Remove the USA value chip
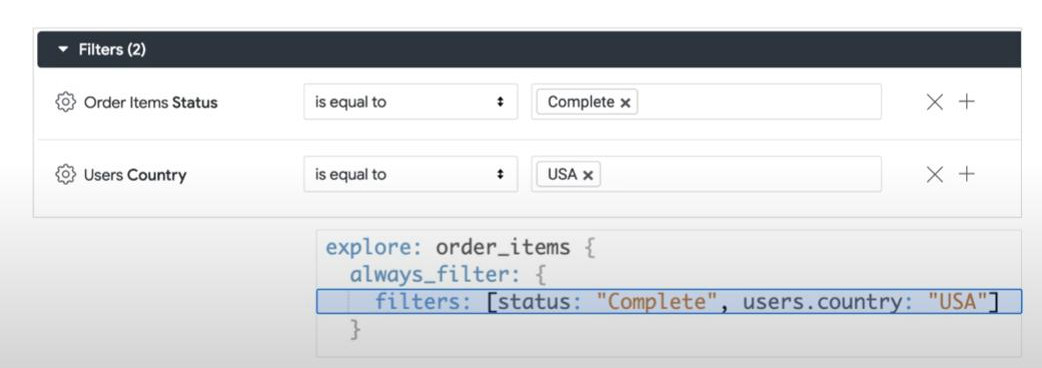The image size is (1042, 368). [x=587, y=175]
